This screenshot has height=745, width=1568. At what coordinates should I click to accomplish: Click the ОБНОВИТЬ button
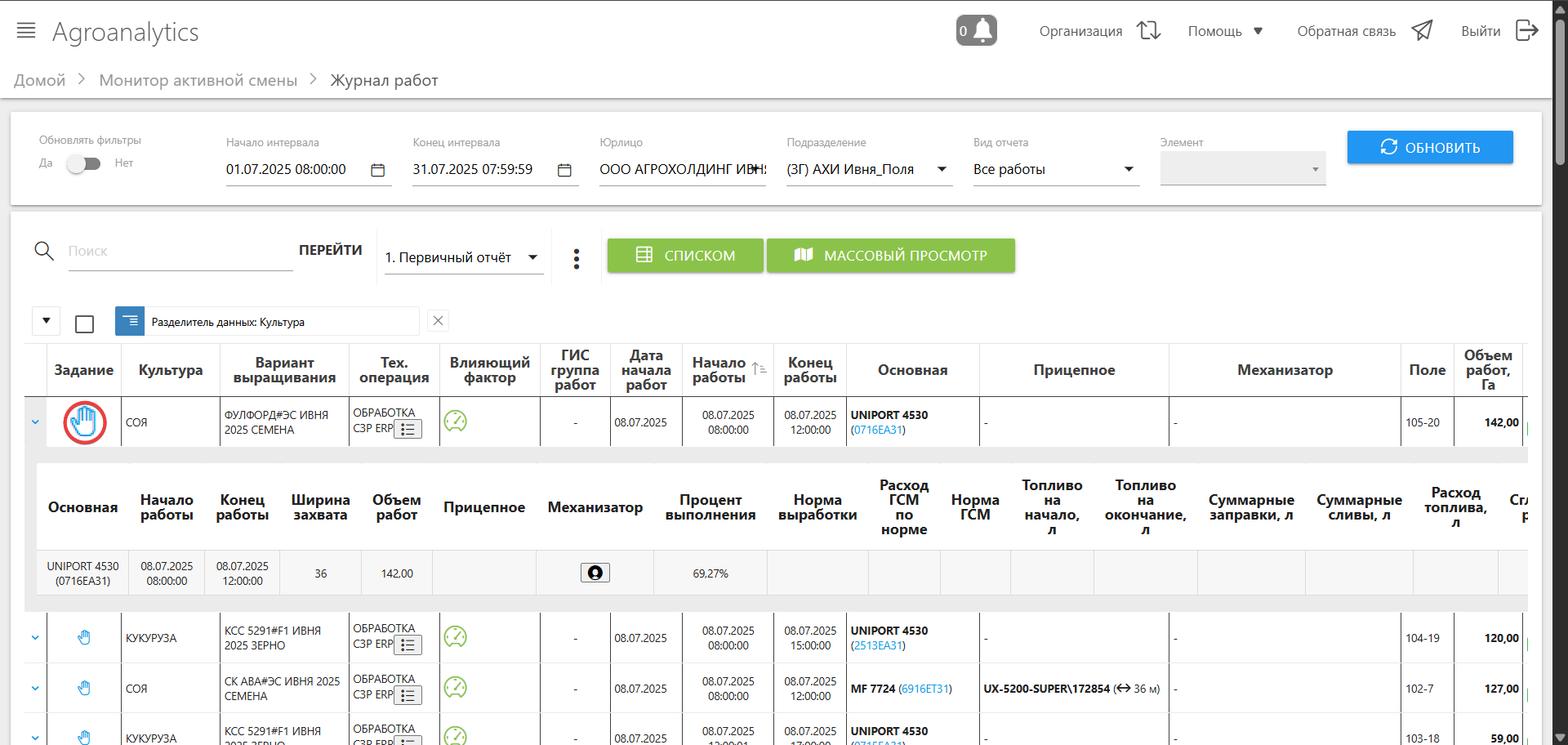click(x=1429, y=147)
